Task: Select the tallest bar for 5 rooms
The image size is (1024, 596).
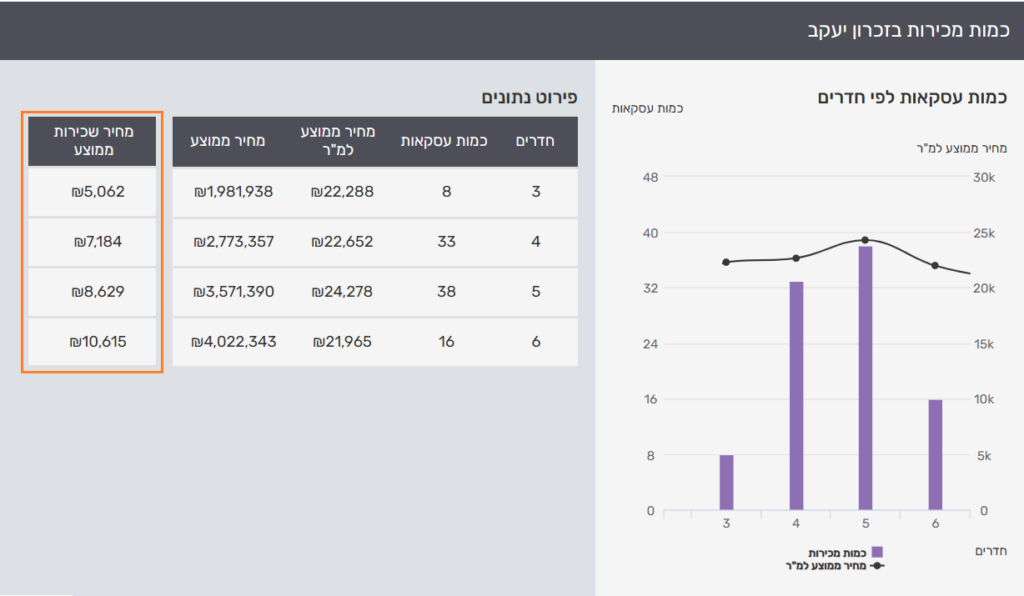Action: (x=865, y=377)
